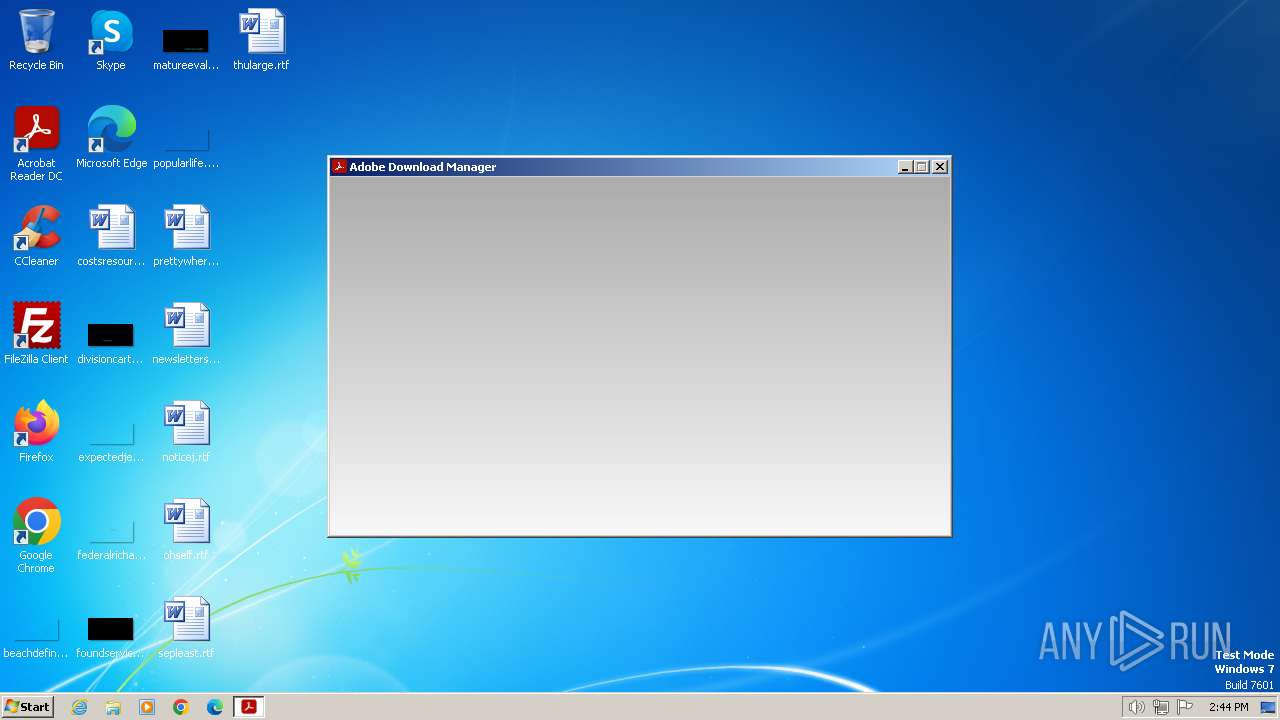
Task: Open Acrobat Reader DC desktop shortcut
Action: [36, 143]
